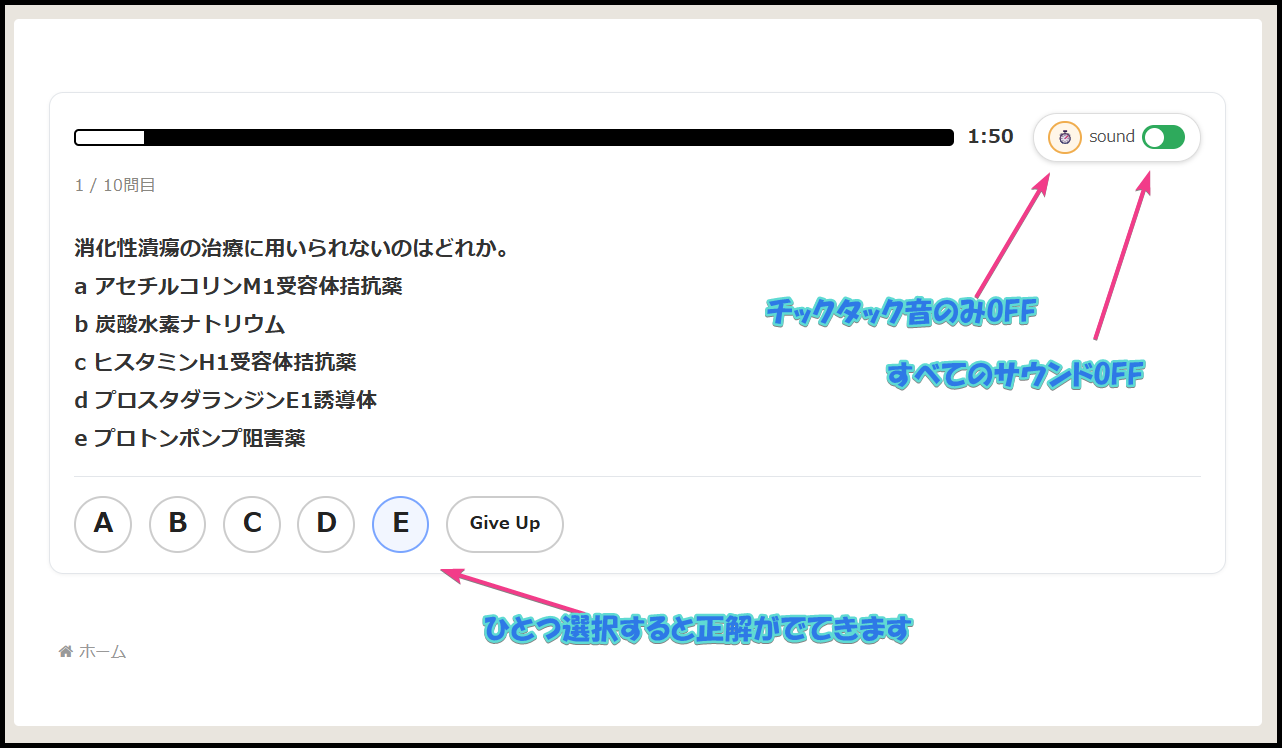Click the 1:50 remaining time text
Viewport: 1282px width, 748px height.
pos(990,137)
